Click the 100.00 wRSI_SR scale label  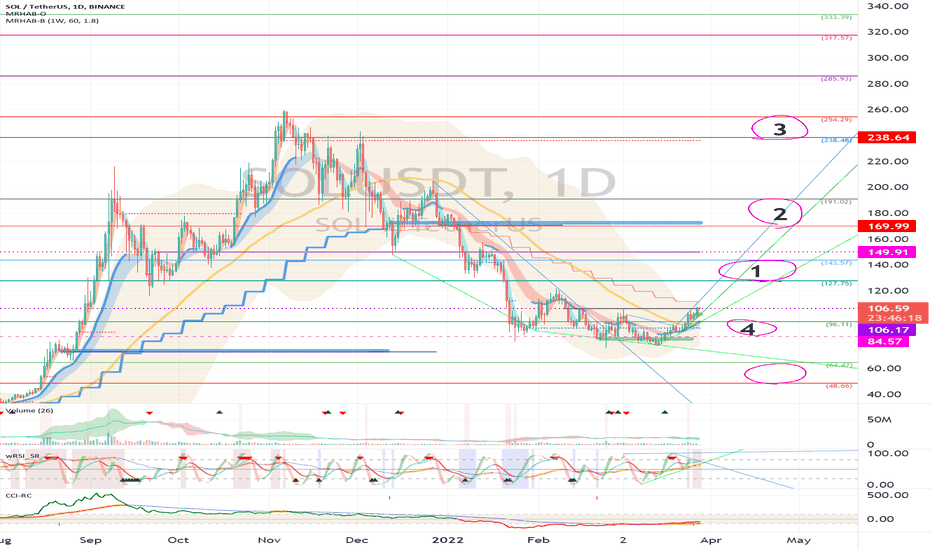pyautogui.click(x=887, y=453)
